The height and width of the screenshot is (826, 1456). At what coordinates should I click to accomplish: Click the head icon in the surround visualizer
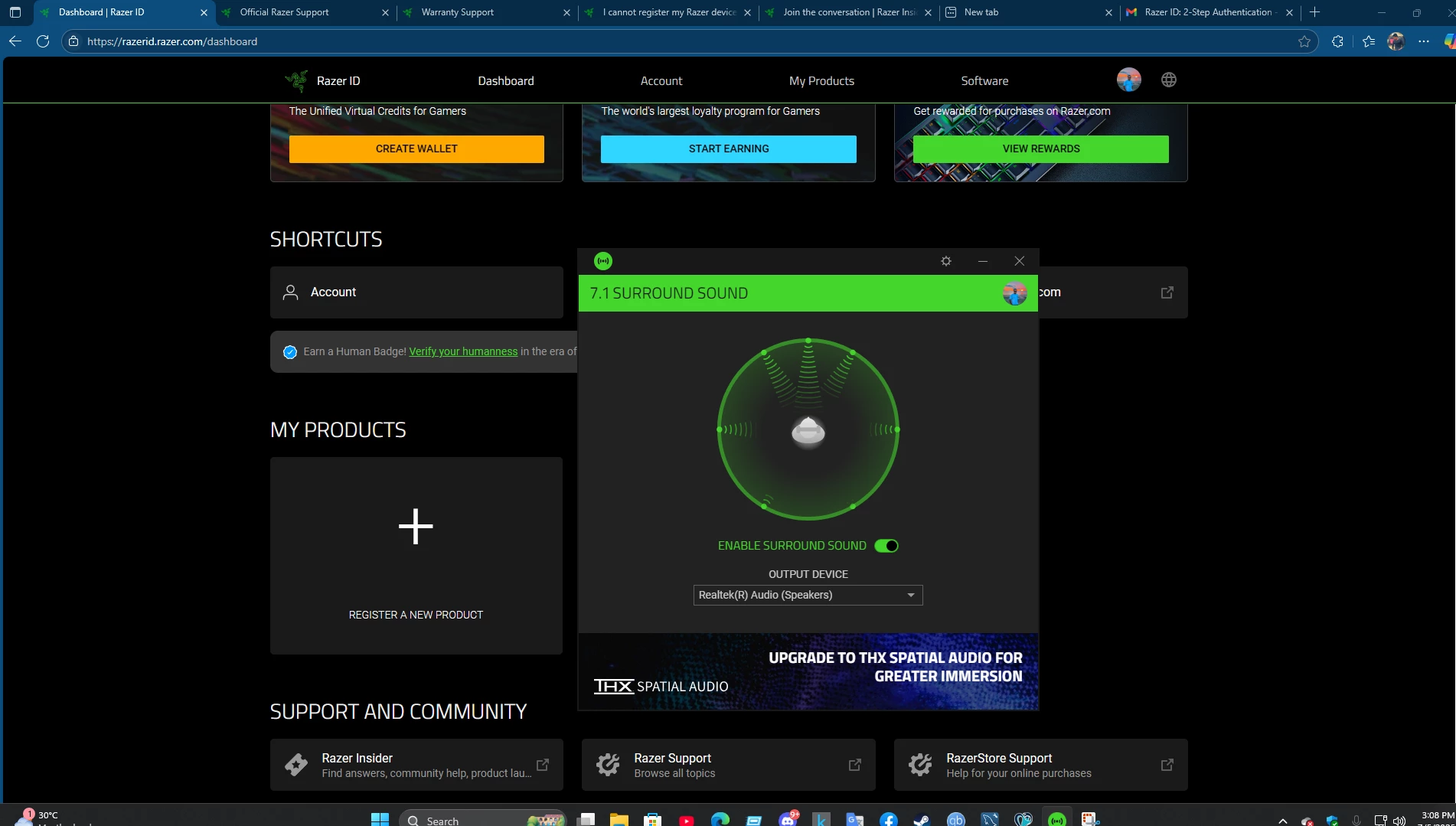[808, 431]
